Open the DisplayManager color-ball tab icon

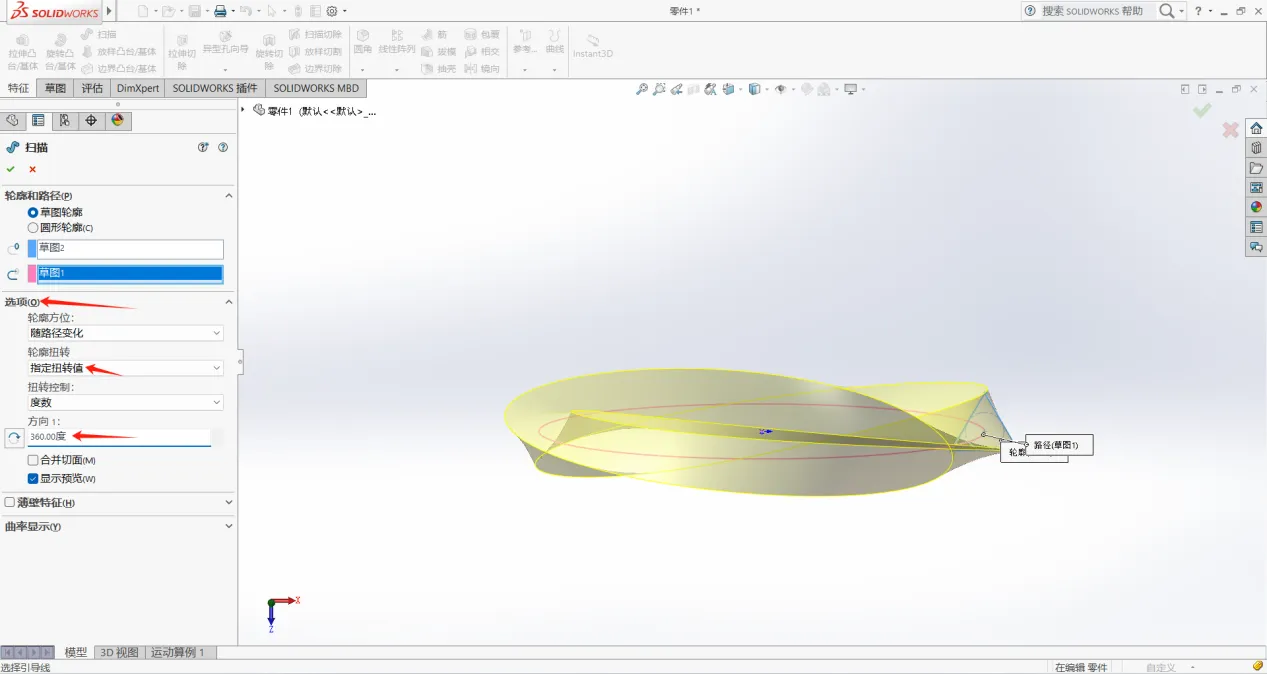(x=117, y=121)
